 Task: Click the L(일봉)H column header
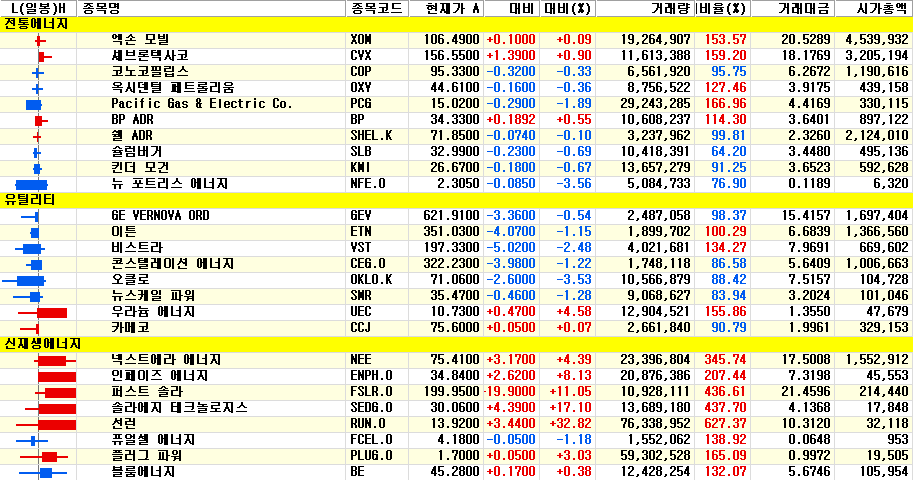[38, 8]
